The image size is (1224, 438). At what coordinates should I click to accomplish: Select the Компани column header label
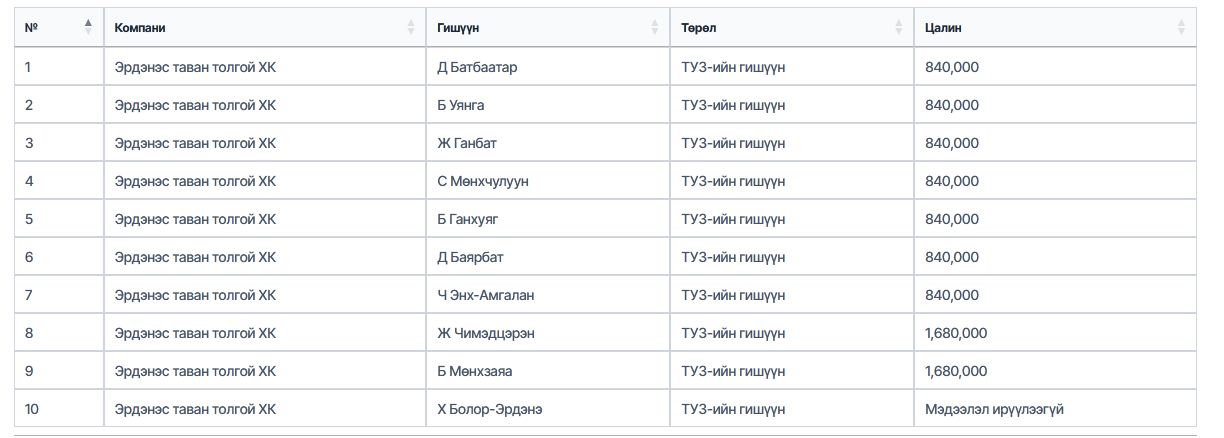140,28
